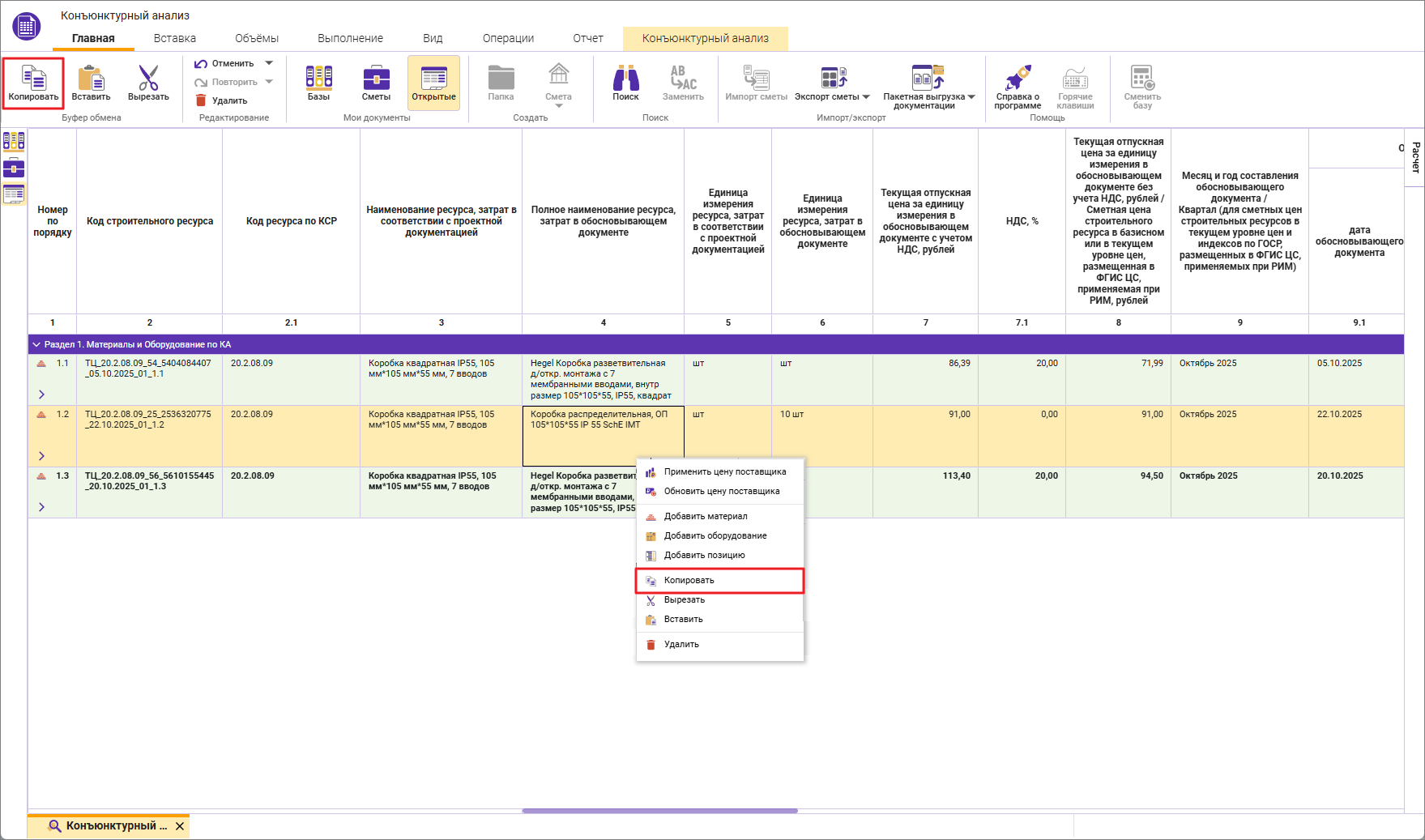The image size is (1425, 840).
Task: Choose Применить цену поставщика menu item
Action: coord(724,472)
